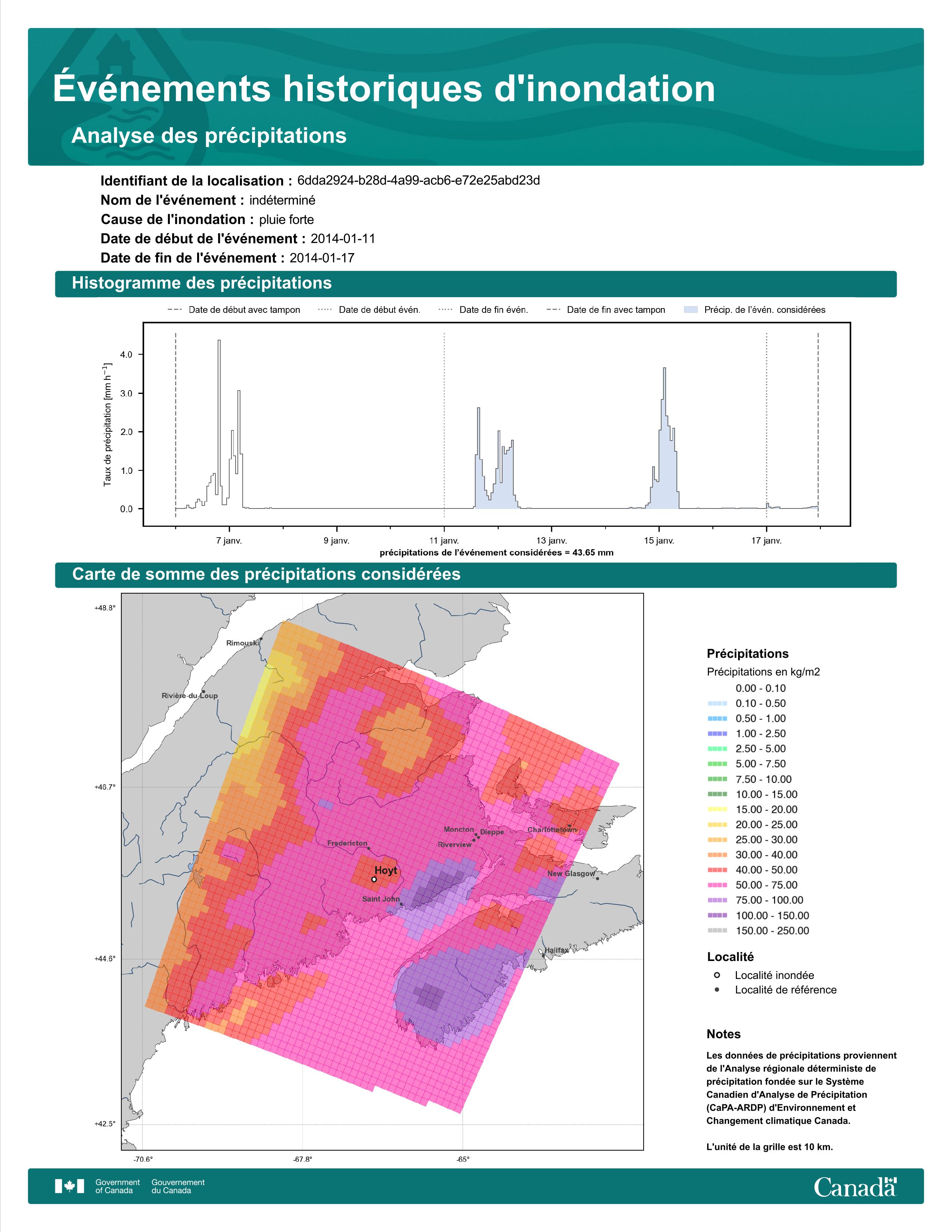
Task: Click the 5.00 - 7.50 legend color swatch
Action: tap(717, 764)
